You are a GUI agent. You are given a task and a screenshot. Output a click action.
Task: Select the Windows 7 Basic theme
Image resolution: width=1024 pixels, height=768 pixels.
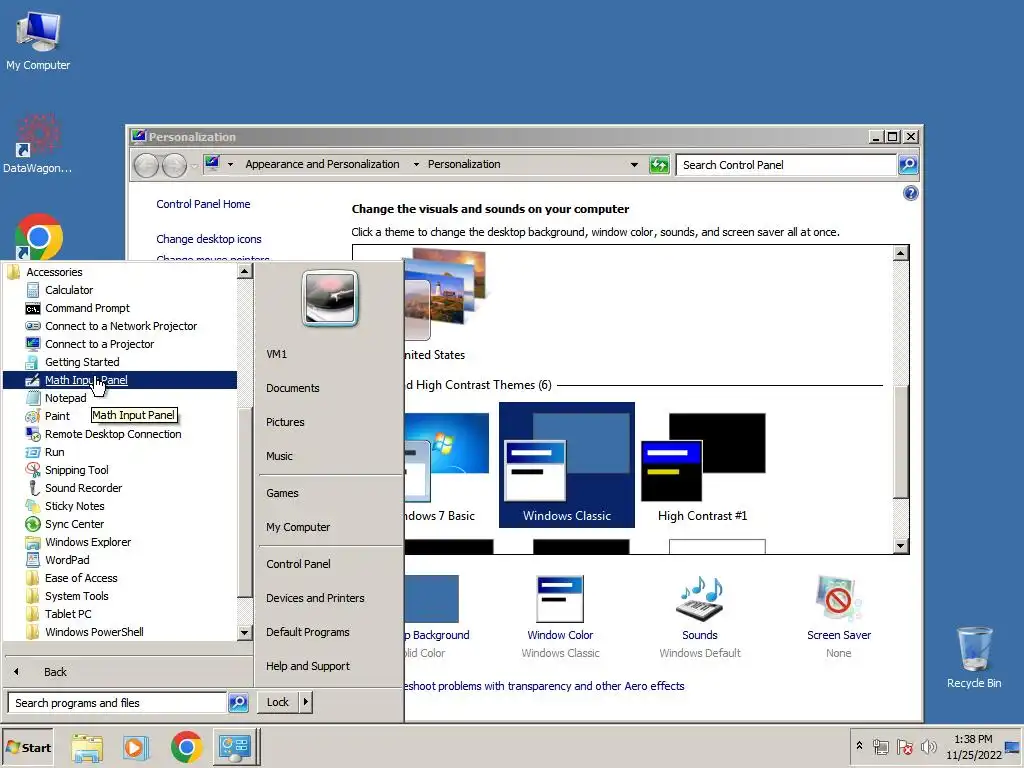click(x=447, y=467)
